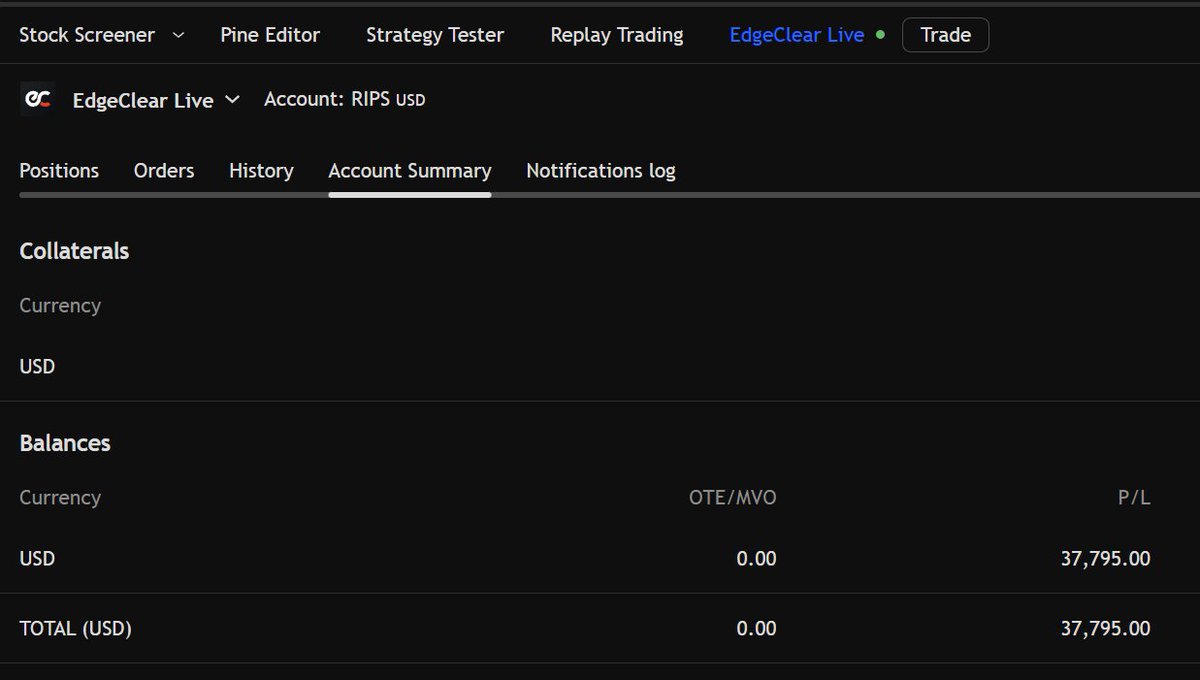This screenshot has width=1200, height=680.
Task: Switch to the Positions tab
Action: point(59,171)
